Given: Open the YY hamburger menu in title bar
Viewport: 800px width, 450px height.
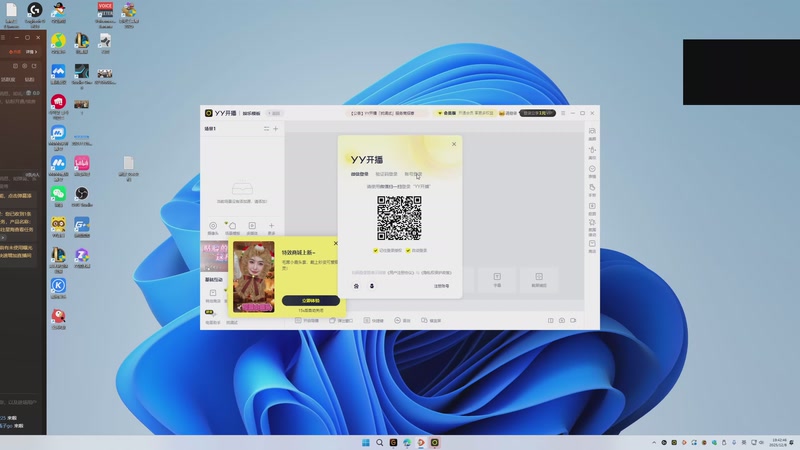Looking at the screenshot, I should (x=563, y=113).
